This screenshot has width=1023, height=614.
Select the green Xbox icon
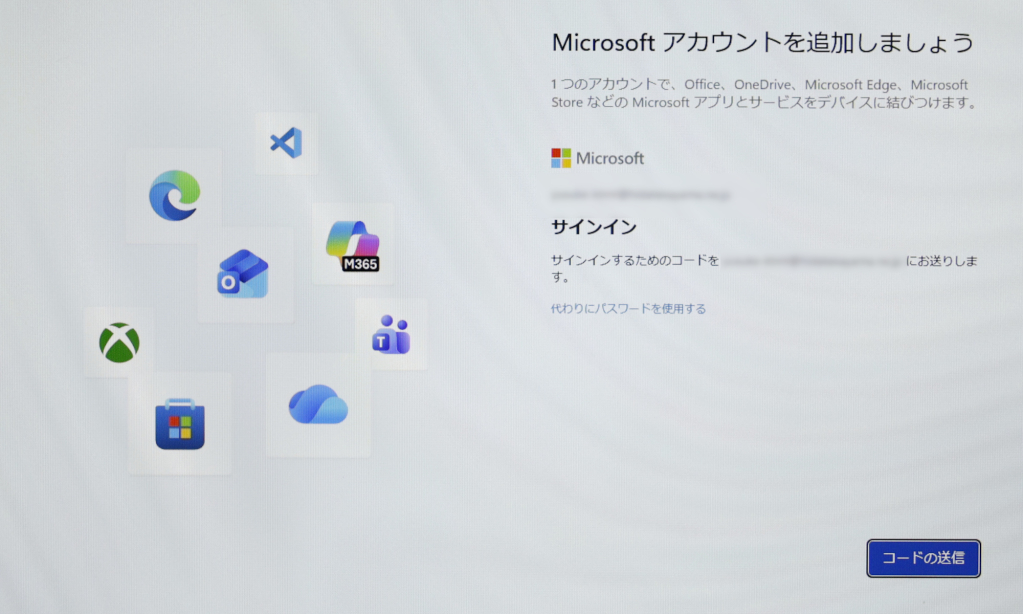click(119, 343)
